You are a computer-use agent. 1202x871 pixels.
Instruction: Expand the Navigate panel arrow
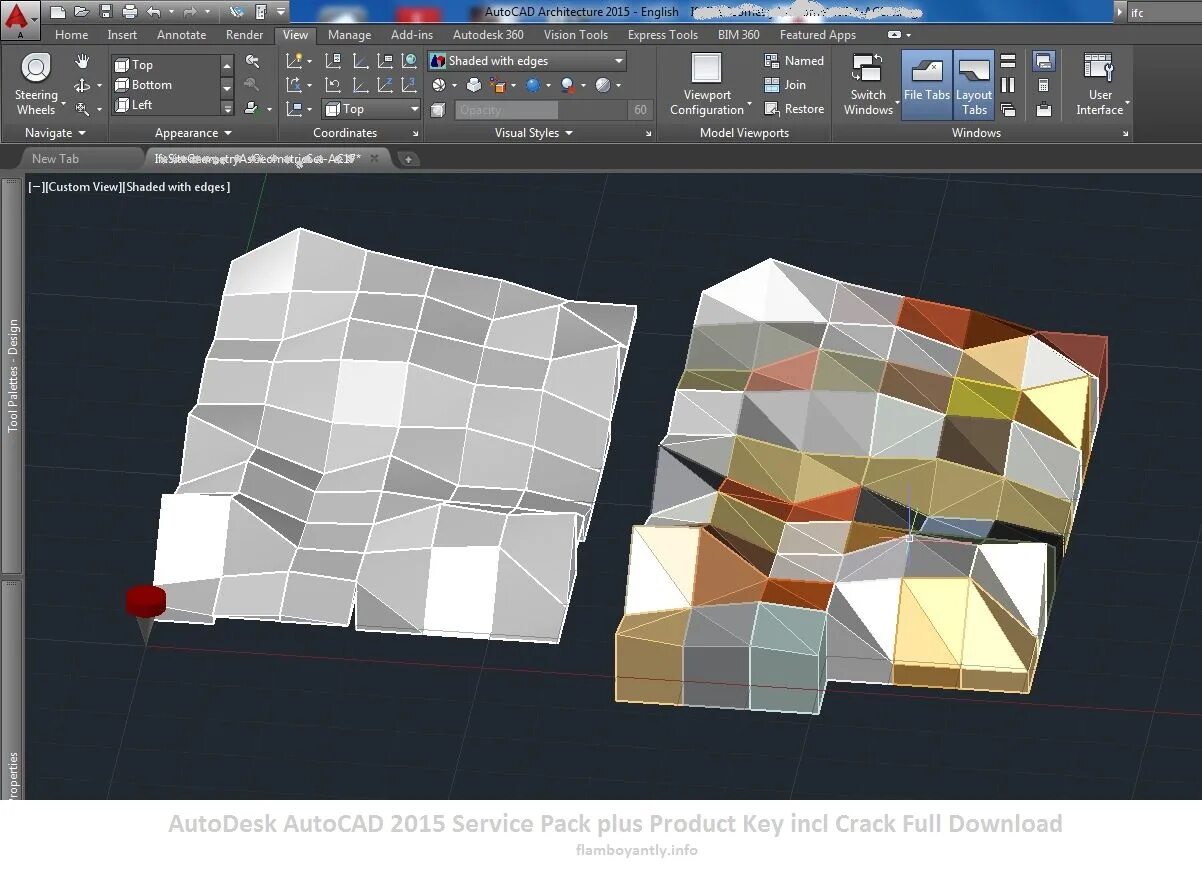(82, 133)
